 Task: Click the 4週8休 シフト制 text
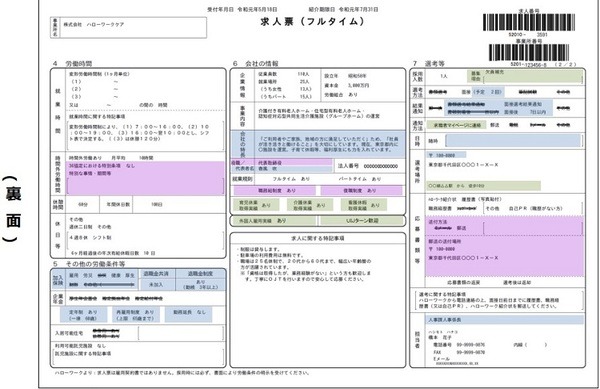pyautogui.click(x=90, y=238)
